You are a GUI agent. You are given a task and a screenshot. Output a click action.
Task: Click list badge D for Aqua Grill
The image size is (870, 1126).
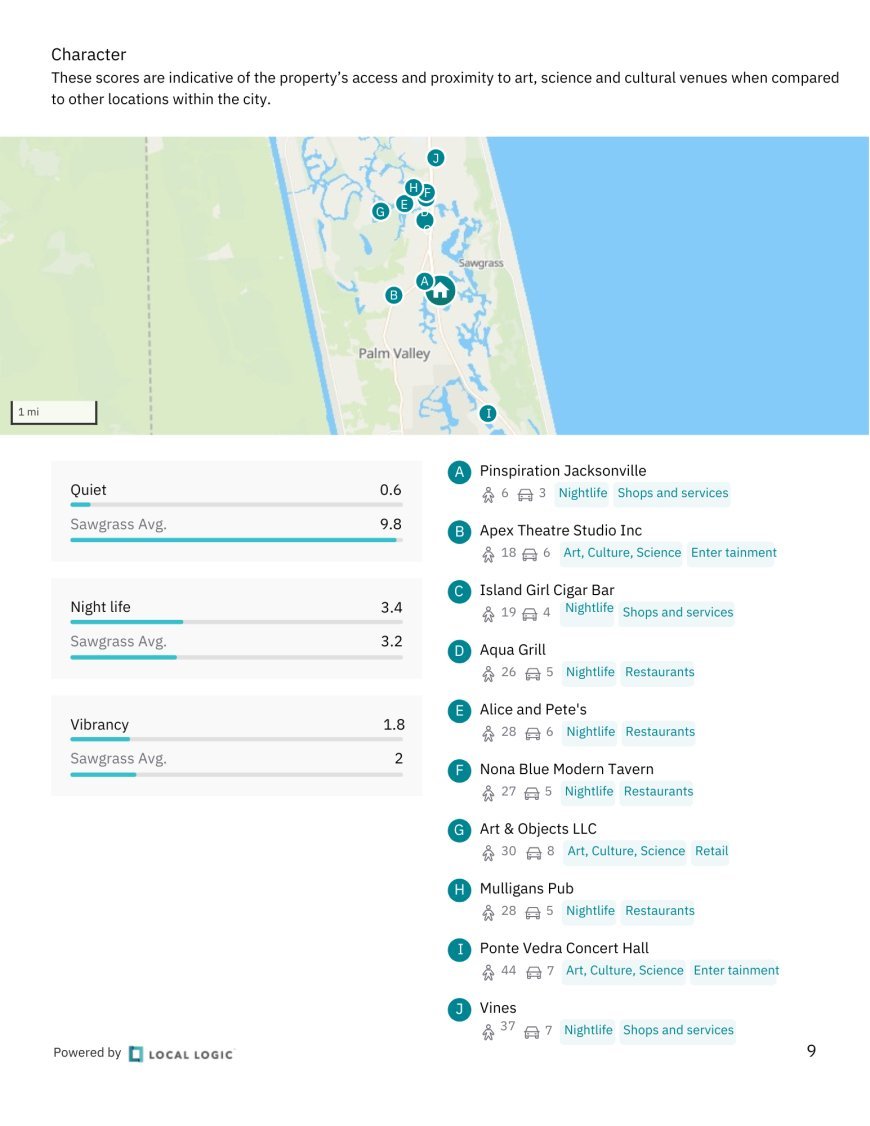(459, 651)
